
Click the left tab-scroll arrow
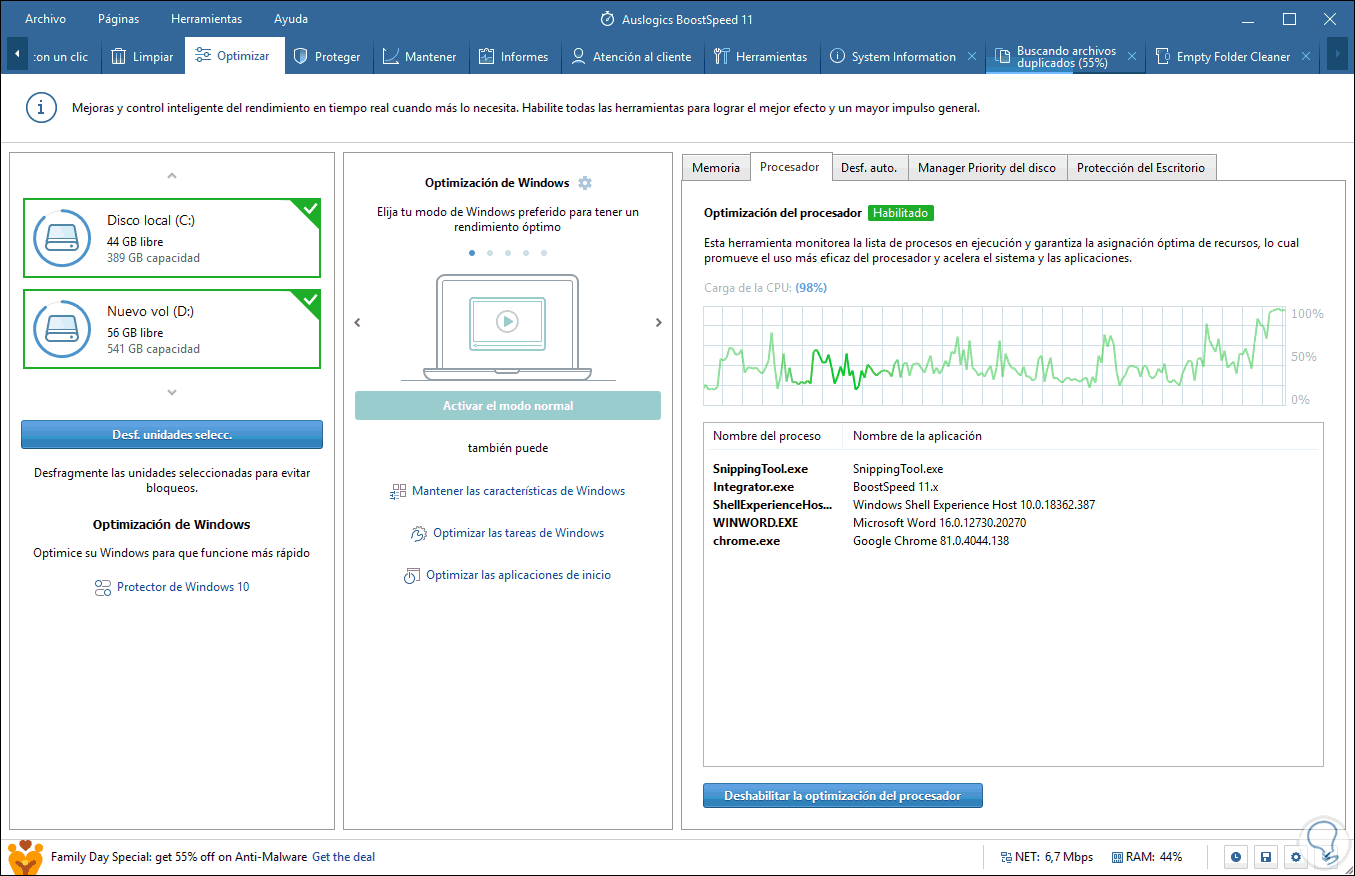click(x=17, y=55)
